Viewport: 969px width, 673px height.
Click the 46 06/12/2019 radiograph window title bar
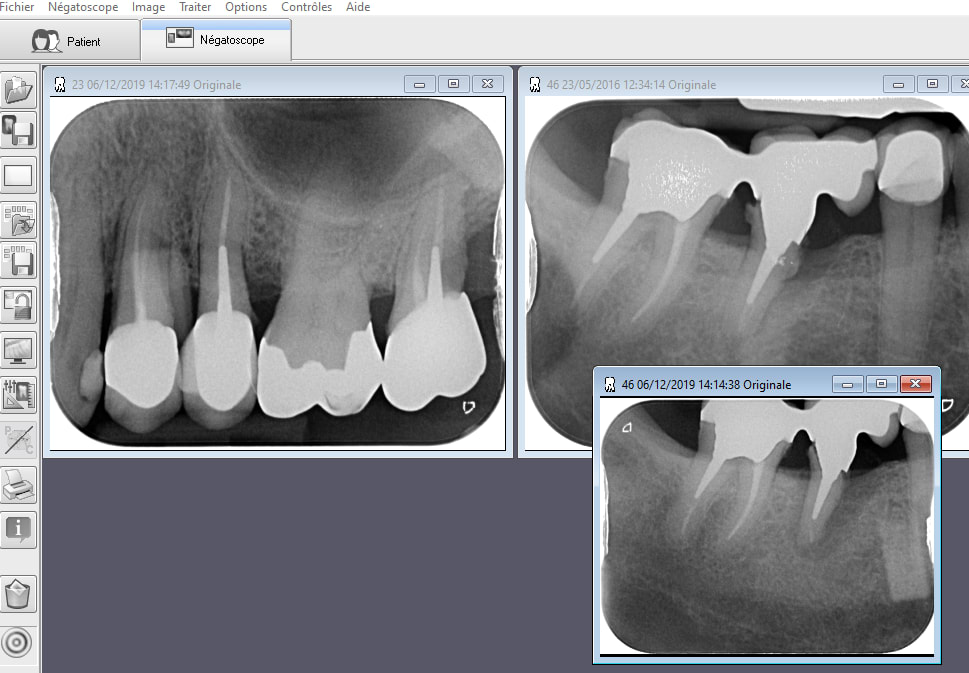tap(720, 384)
